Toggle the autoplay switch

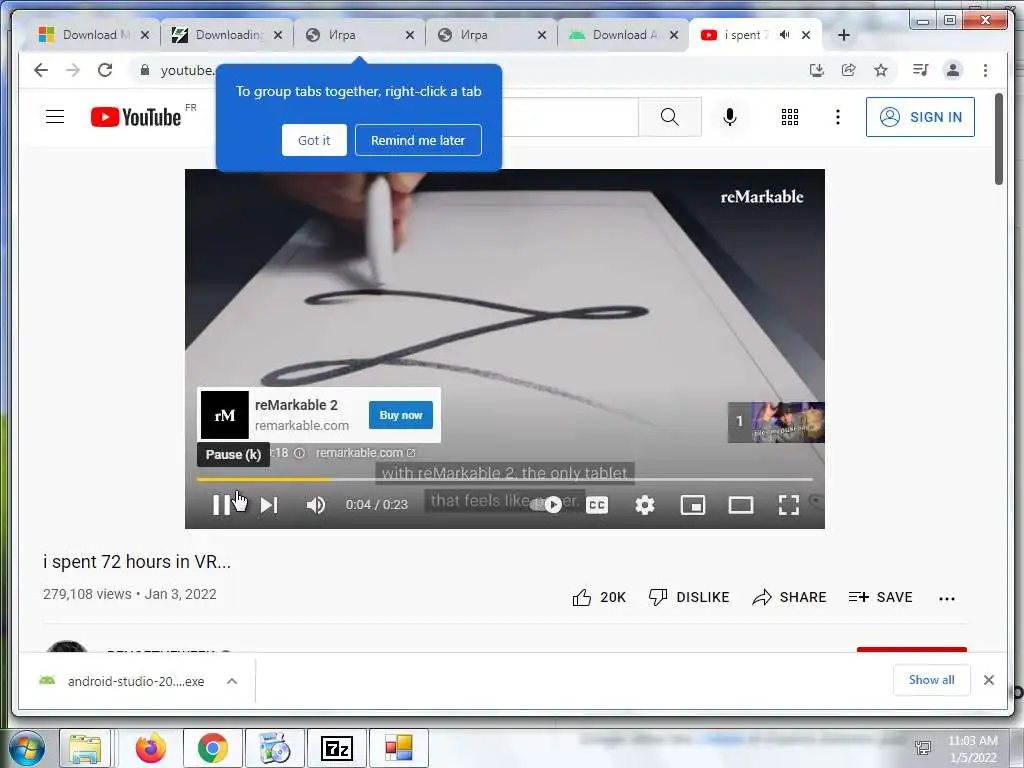pyautogui.click(x=547, y=504)
